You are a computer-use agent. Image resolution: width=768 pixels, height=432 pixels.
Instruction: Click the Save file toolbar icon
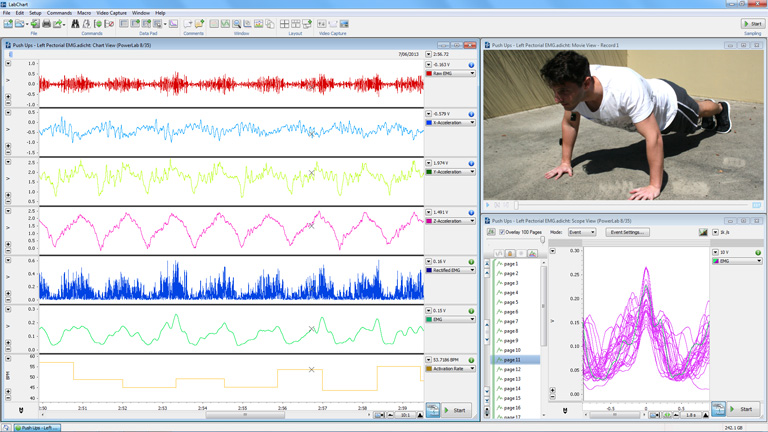click(x=34, y=24)
